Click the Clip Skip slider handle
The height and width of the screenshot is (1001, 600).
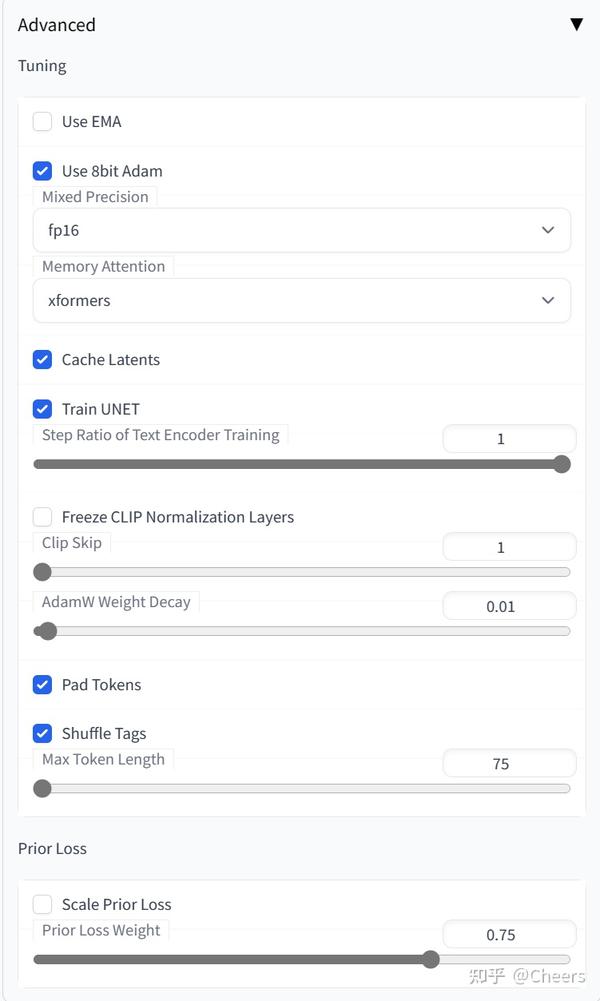(42, 572)
